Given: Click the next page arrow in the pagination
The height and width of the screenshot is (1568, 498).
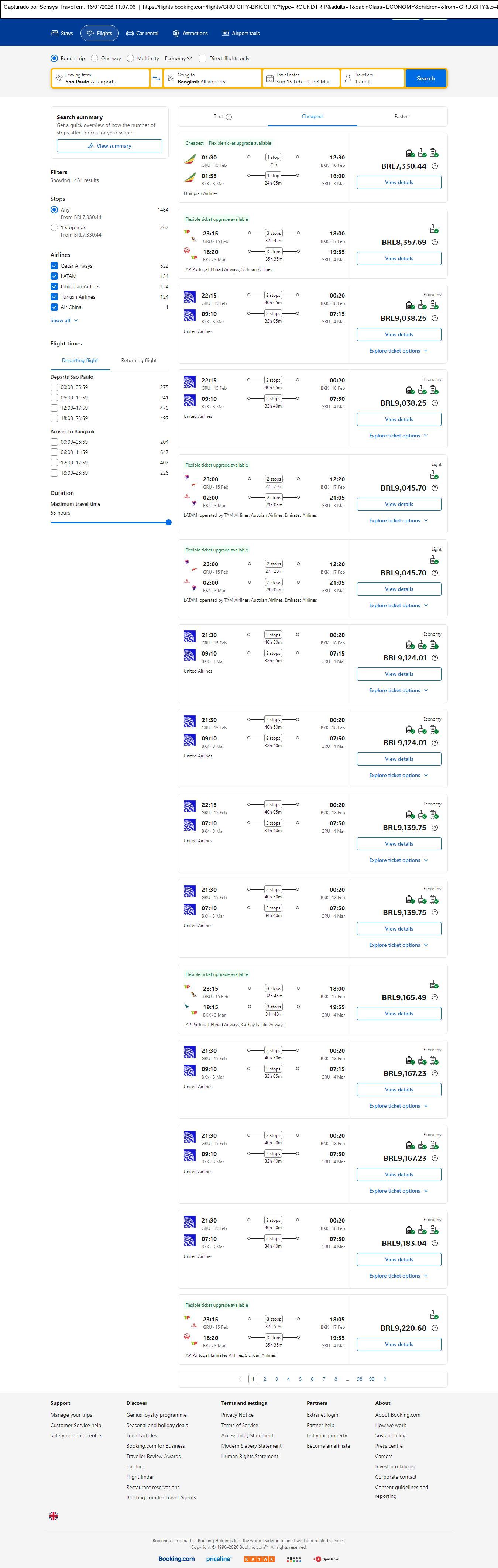Looking at the screenshot, I should click(385, 1379).
